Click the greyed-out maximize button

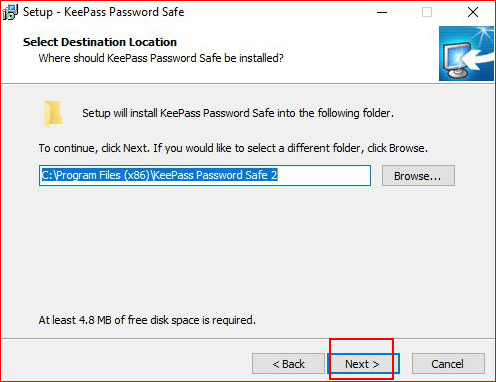[427, 12]
